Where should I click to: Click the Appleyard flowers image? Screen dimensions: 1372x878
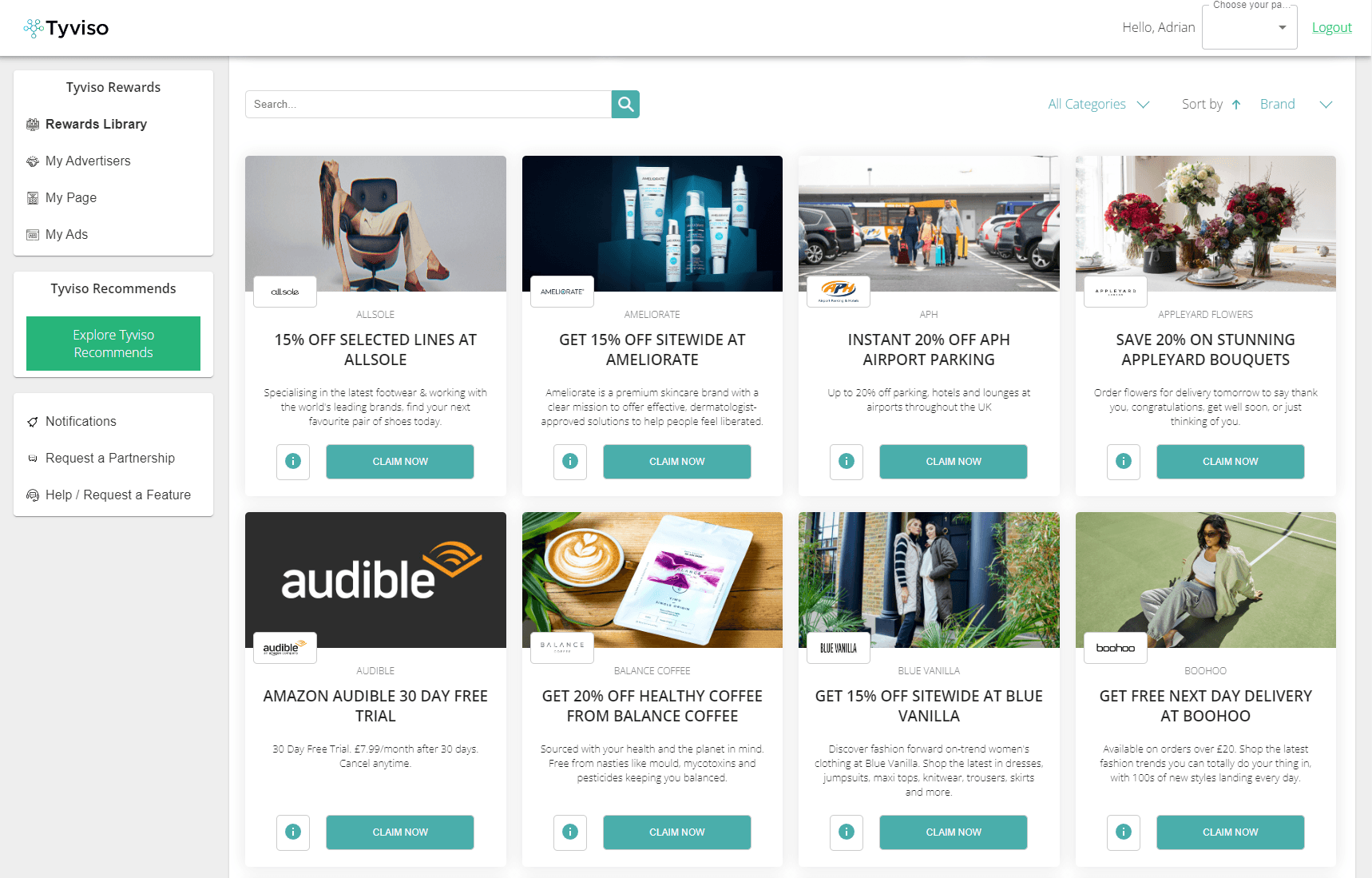click(1206, 224)
